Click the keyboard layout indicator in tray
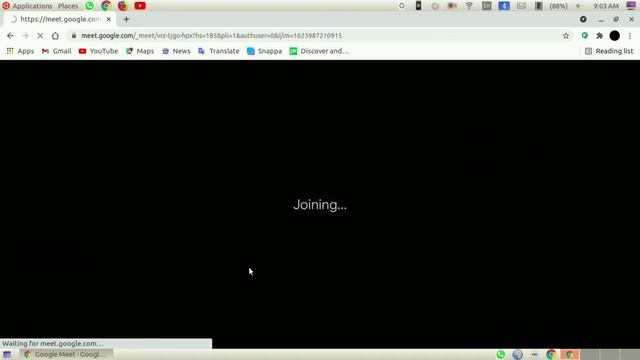The image size is (640, 360). pos(487,6)
